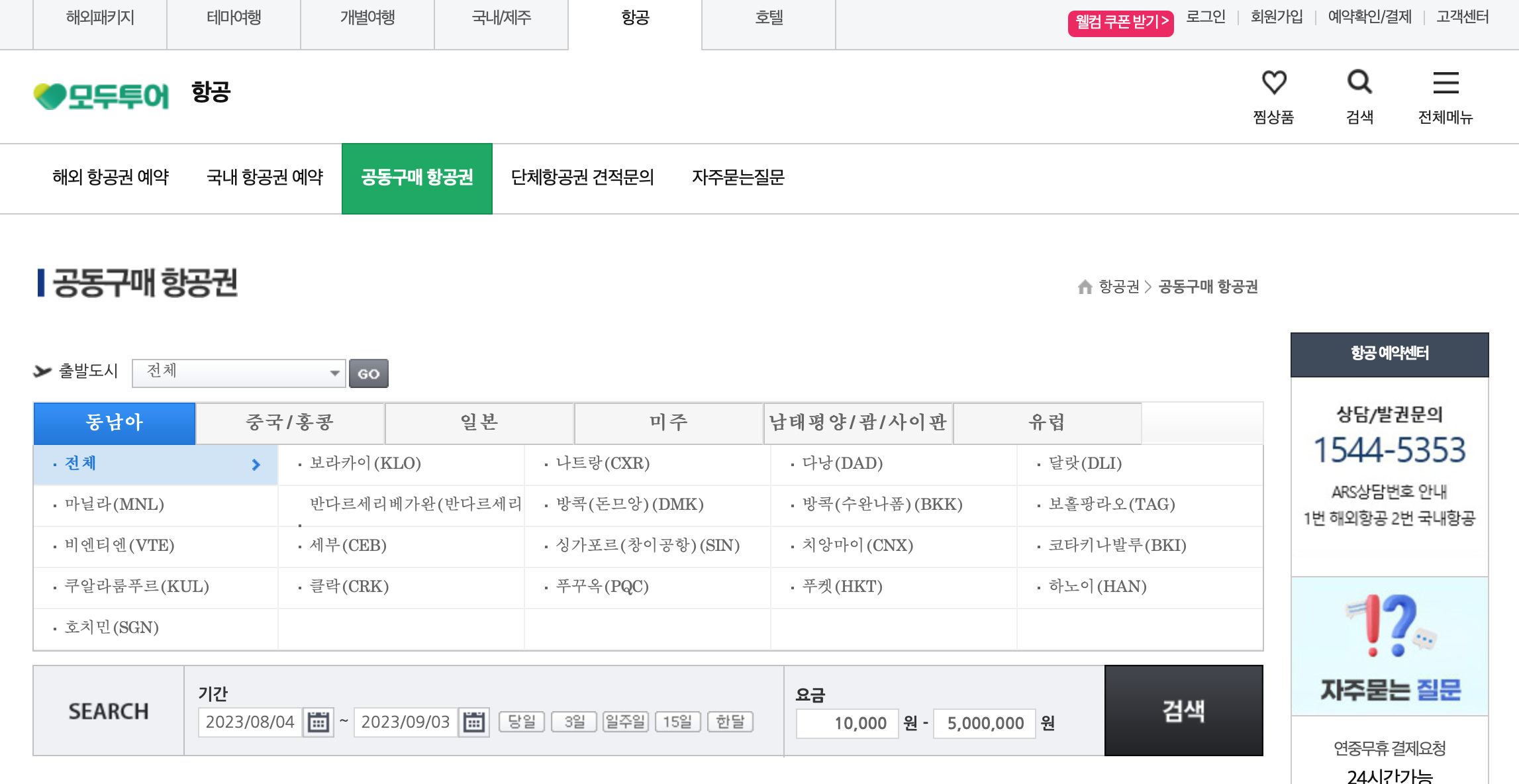Switch to 유럽 region tab
1519x784 pixels.
(x=1047, y=422)
